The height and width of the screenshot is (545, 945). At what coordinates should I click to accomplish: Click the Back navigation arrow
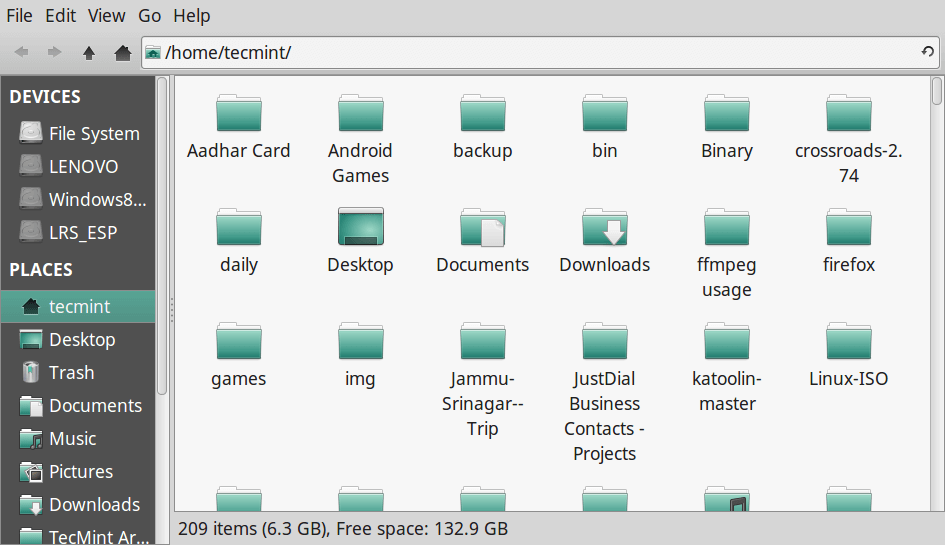pyautogui.click(x=22, y=52)
